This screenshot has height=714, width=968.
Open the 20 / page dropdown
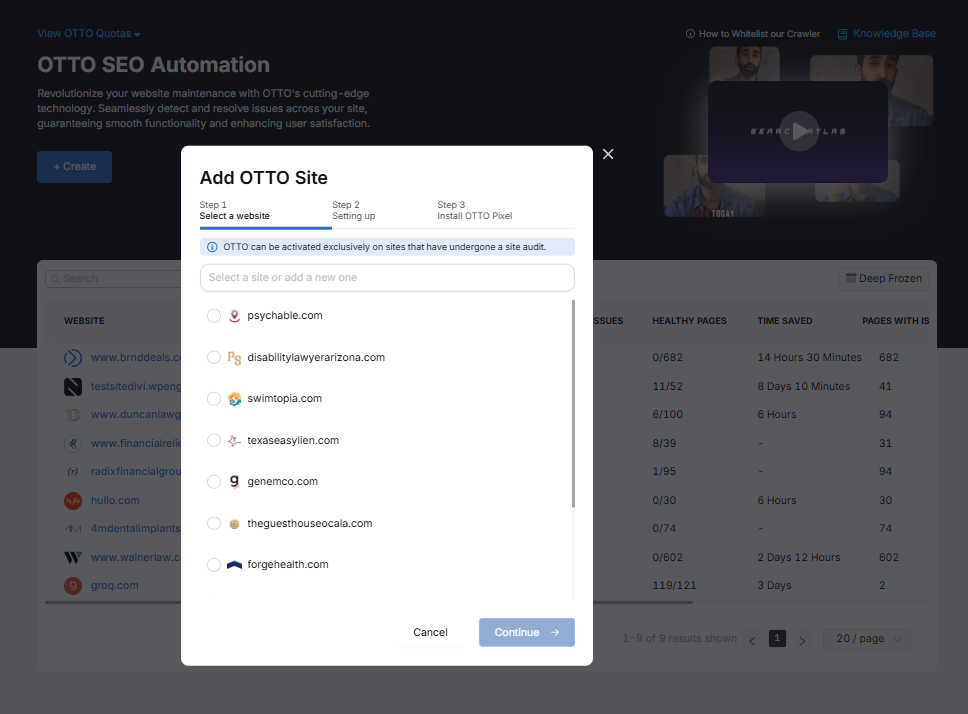867,639
